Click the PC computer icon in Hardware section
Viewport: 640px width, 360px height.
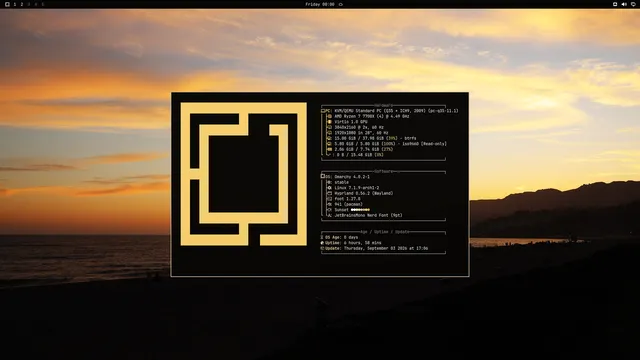coord(323,111)
